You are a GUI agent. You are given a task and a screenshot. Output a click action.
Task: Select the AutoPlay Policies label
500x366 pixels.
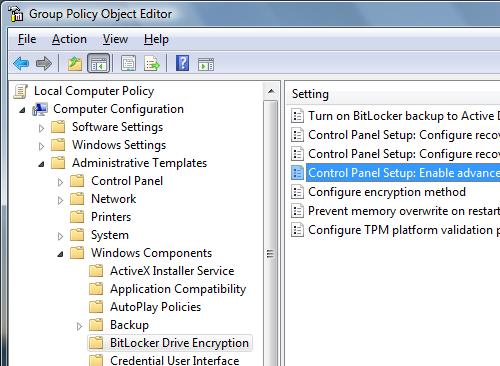(x=155, y=307)
